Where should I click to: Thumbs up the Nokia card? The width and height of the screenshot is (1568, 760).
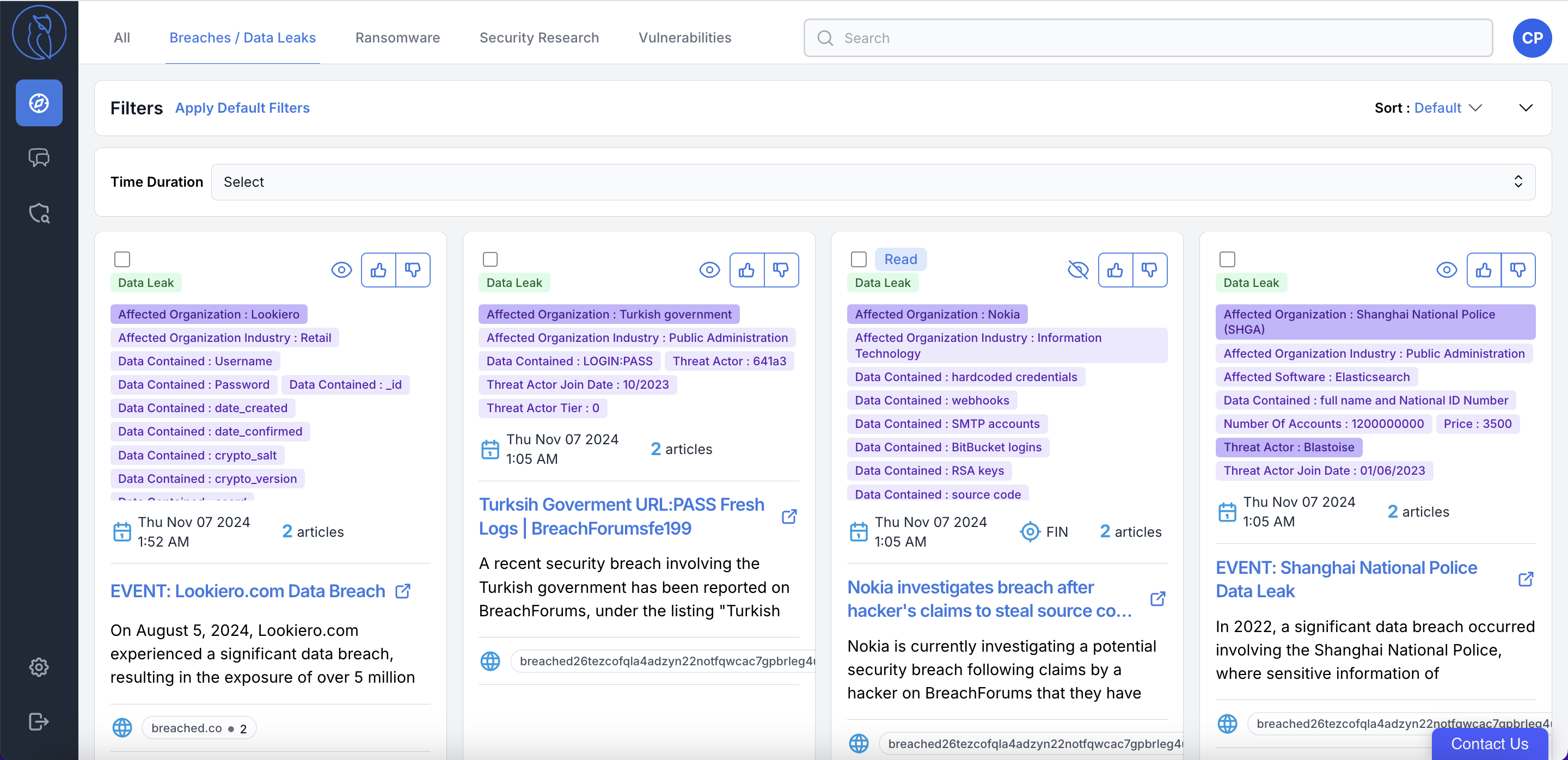point(1115,269)
